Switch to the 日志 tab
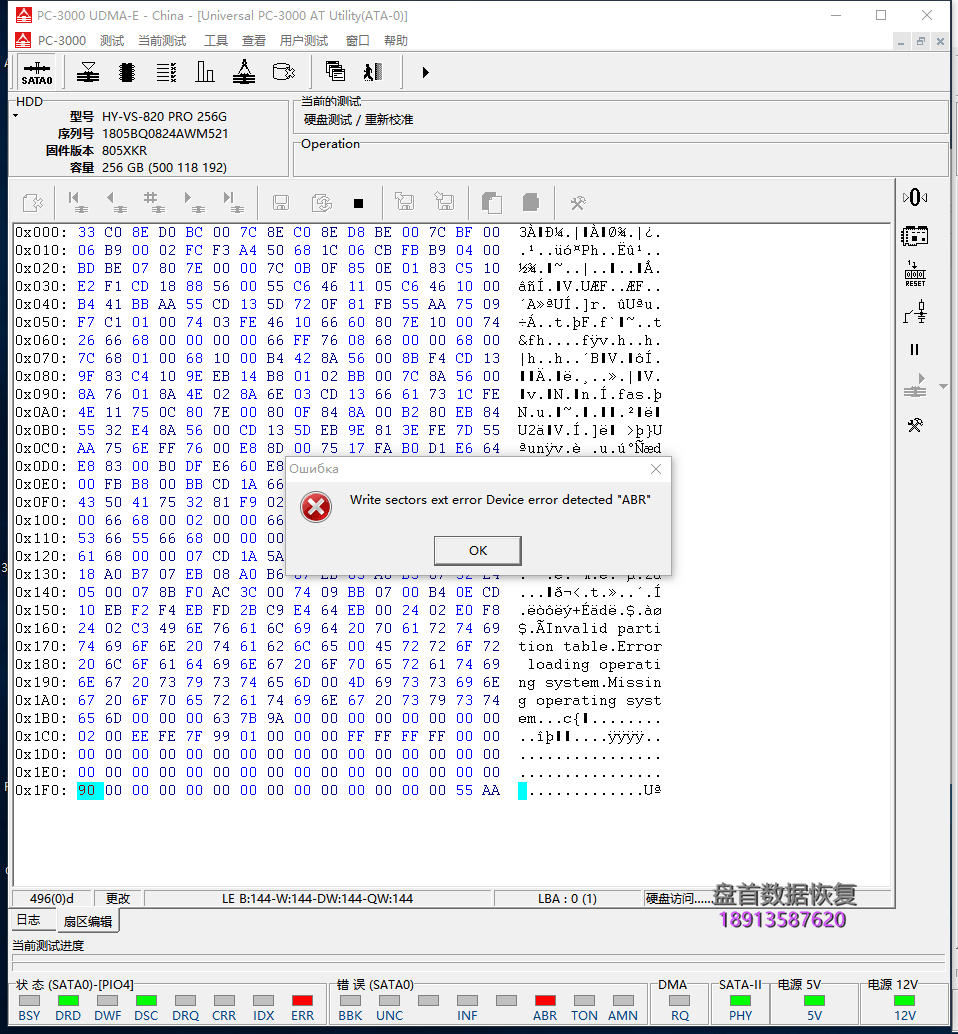This screenshot has height=1034, width=958. pyautogui.click(x=28, y=920)
